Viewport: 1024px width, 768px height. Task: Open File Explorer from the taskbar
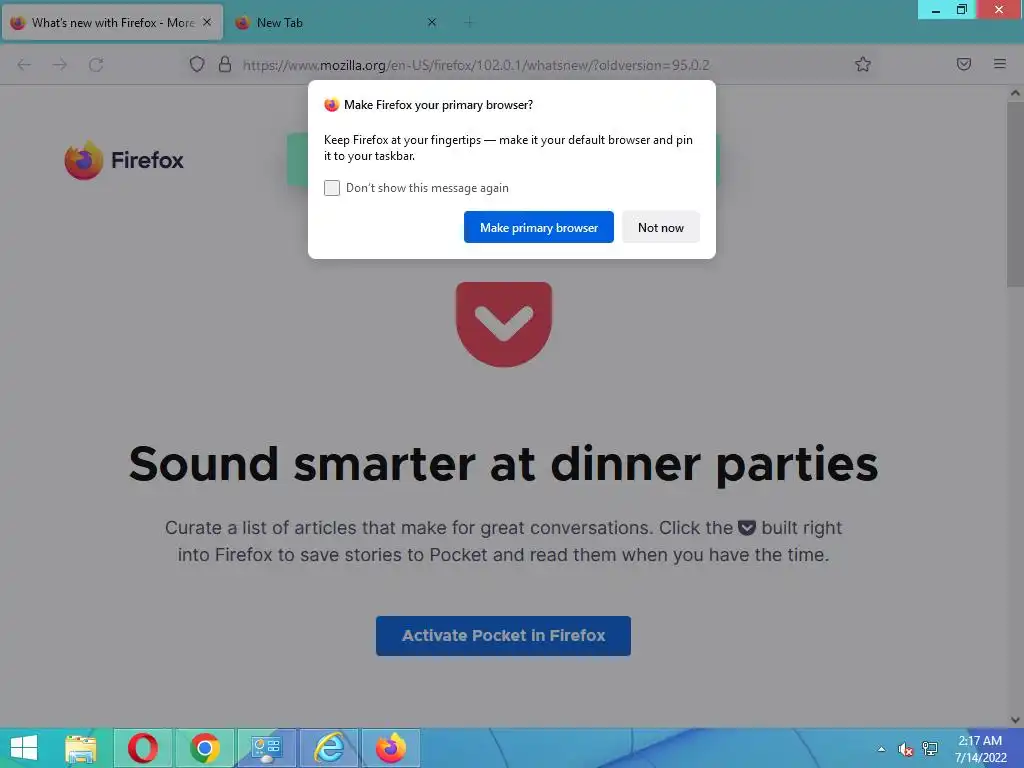click(x=80, y=748)
